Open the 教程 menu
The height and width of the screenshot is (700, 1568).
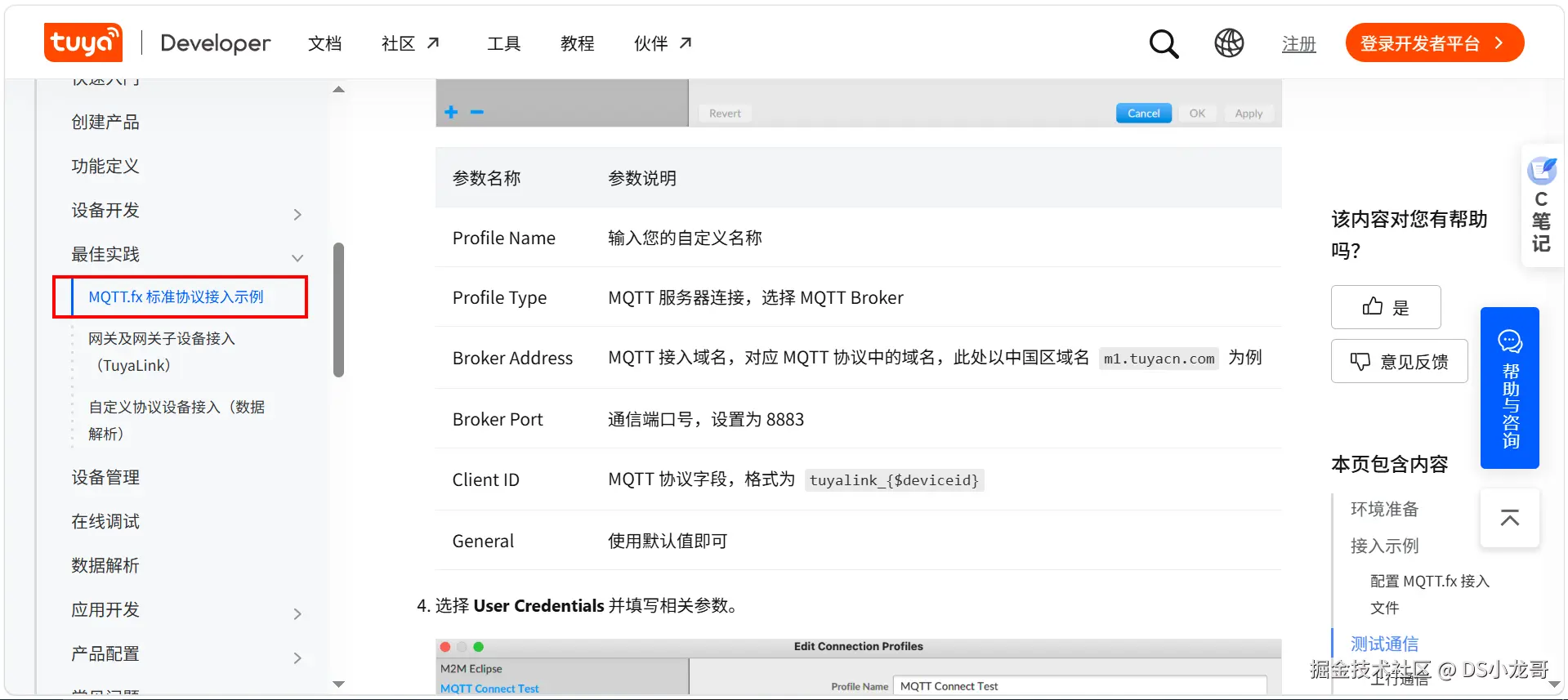tap(577, 43)
